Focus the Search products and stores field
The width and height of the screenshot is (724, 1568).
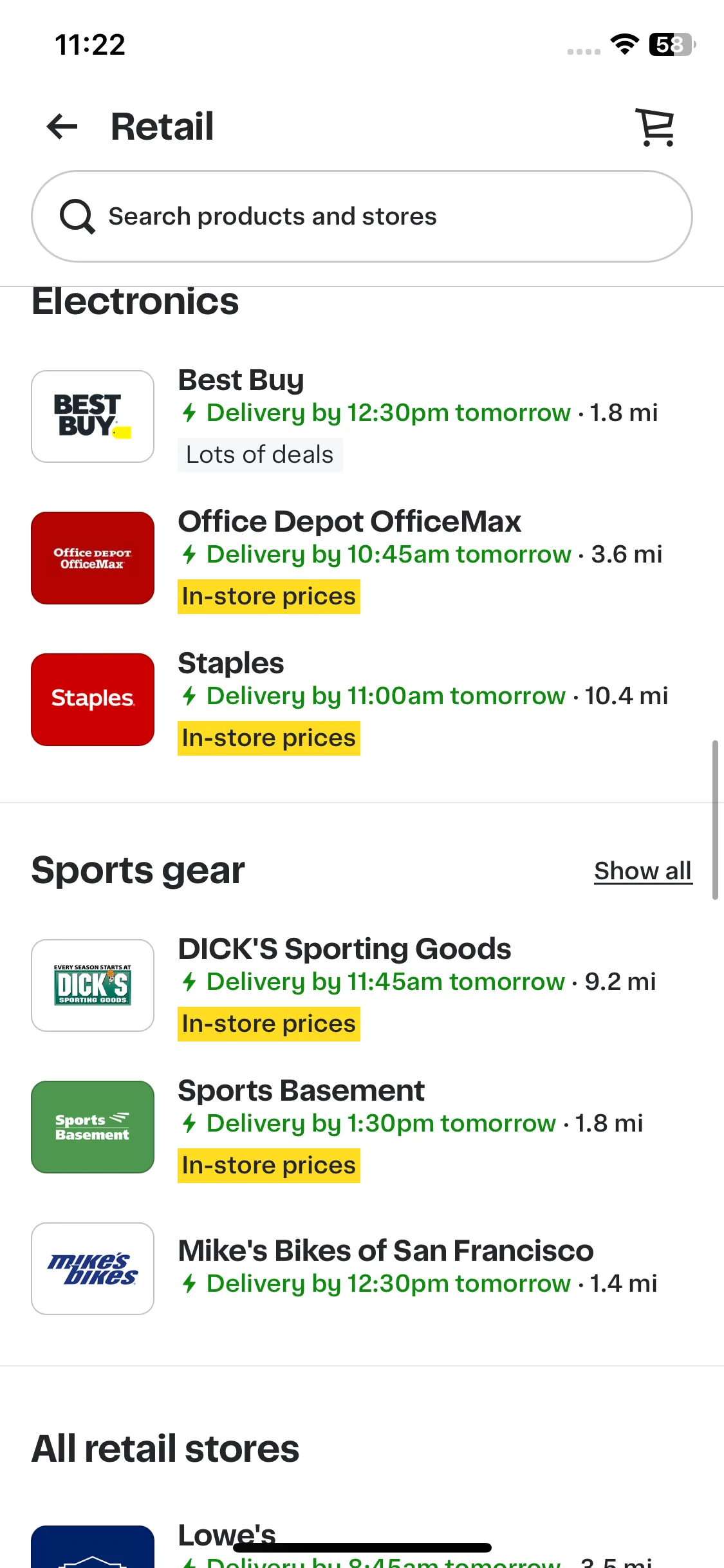(362, 216)
